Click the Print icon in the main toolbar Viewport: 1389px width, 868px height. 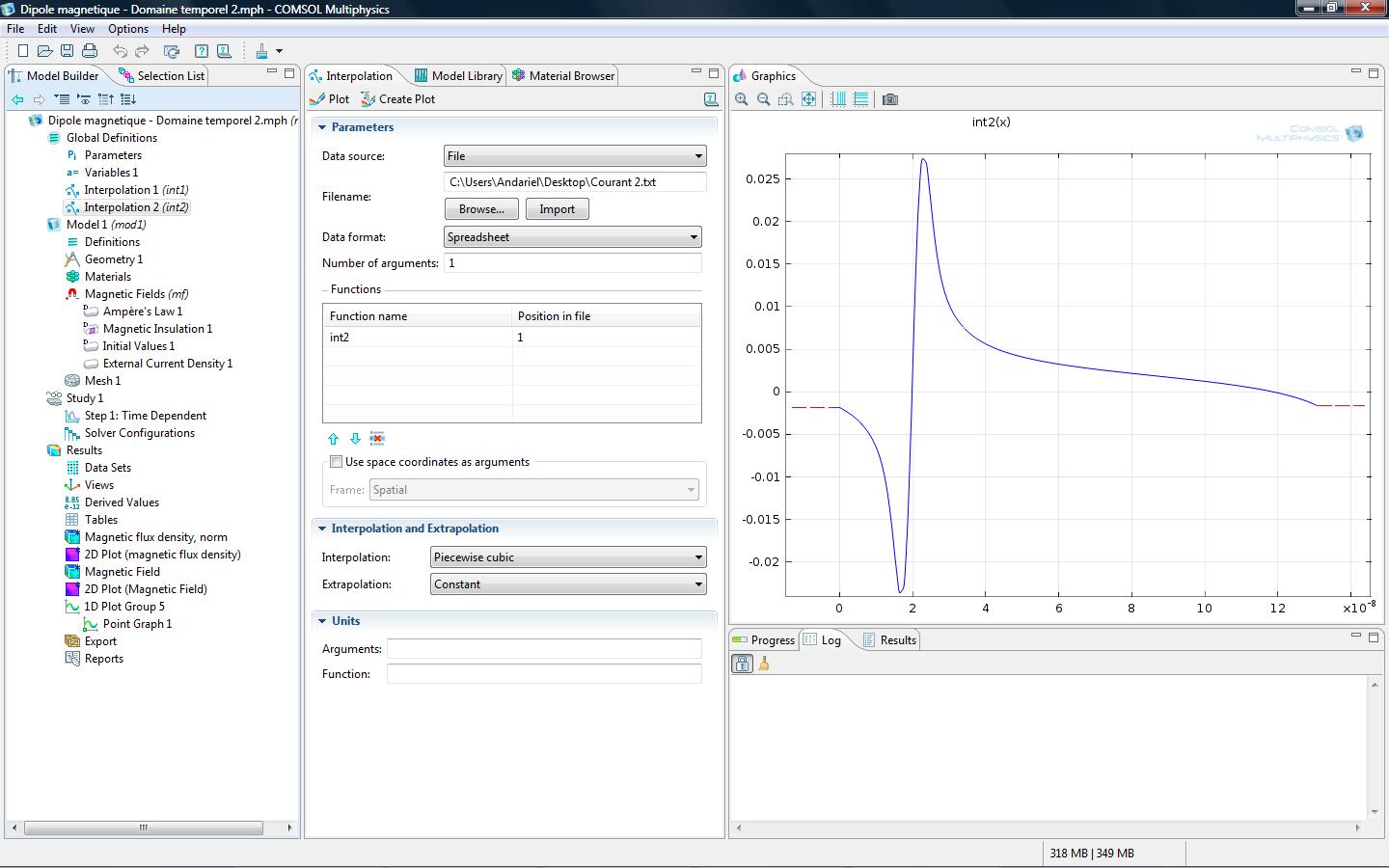[90, 51]
